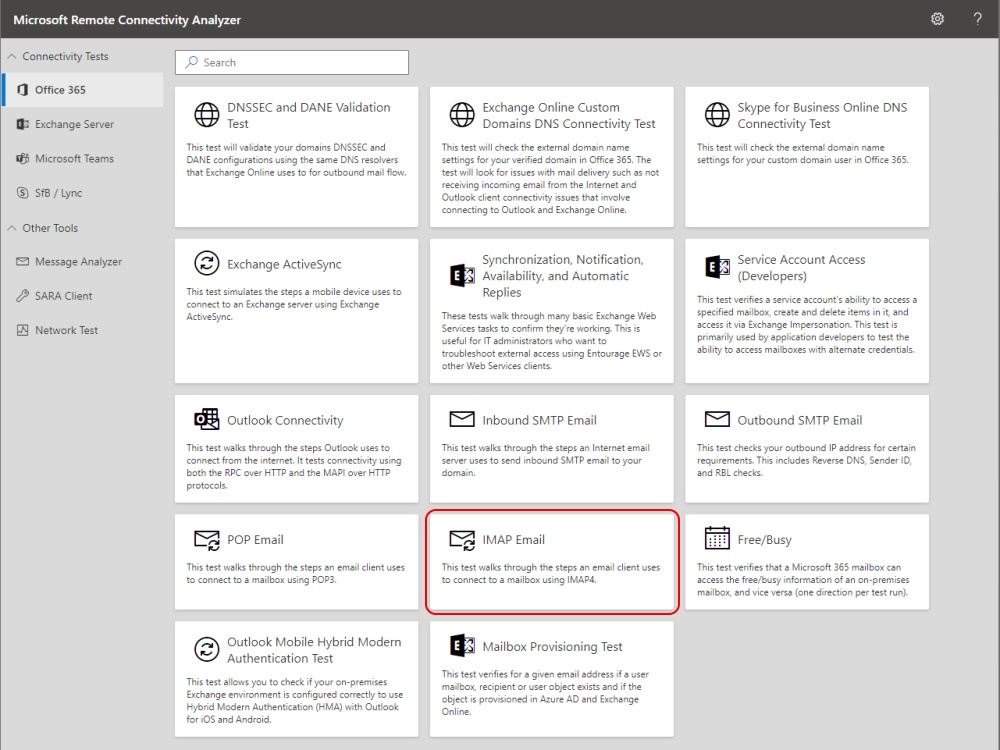Click the Inbound SMTP Email envelope icon
Viewport: 1000px width, 750px height.
tap(462, 419)
